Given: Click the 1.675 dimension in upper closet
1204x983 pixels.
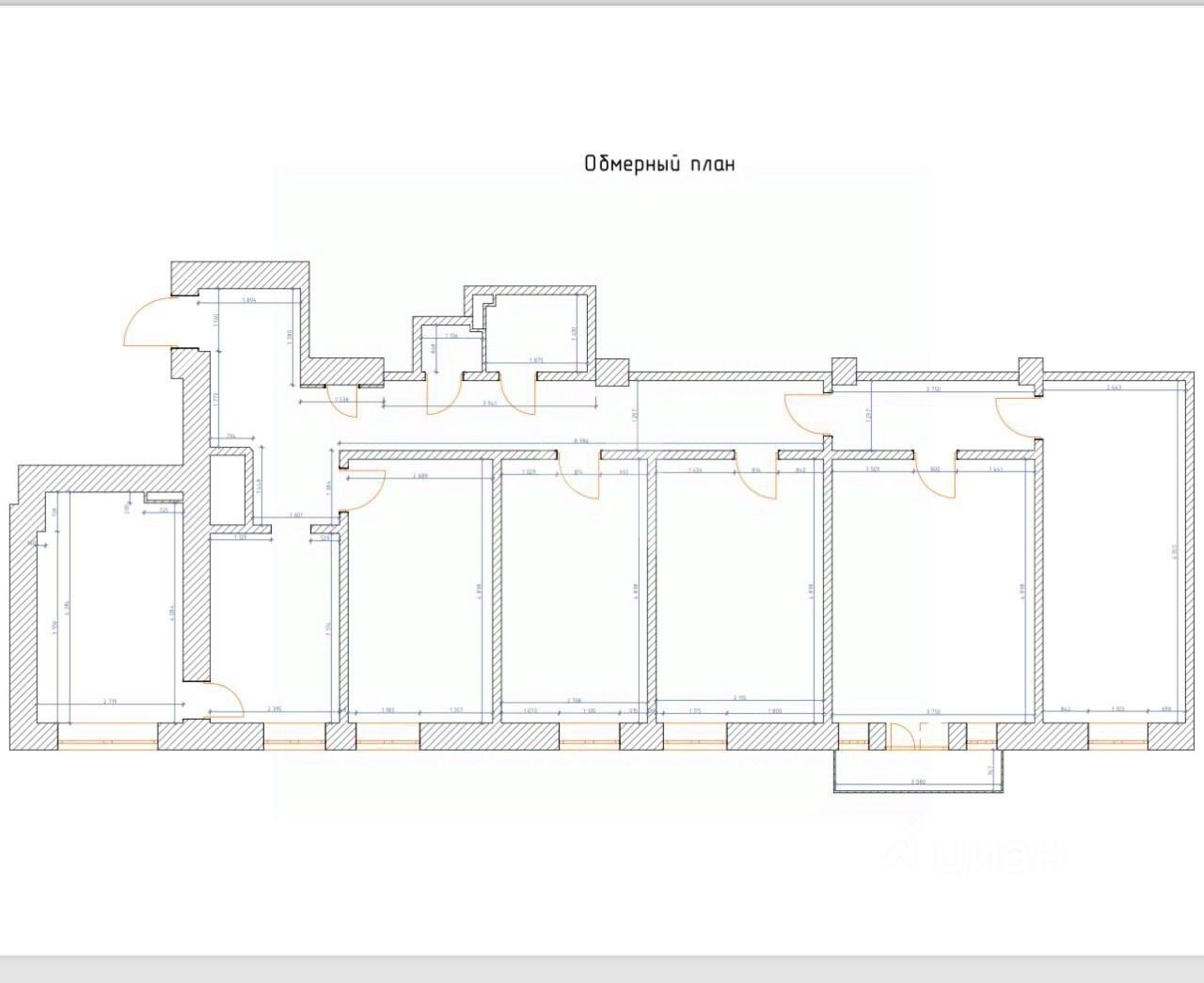Looking at the screenshot, I should [x=536, y=360].
